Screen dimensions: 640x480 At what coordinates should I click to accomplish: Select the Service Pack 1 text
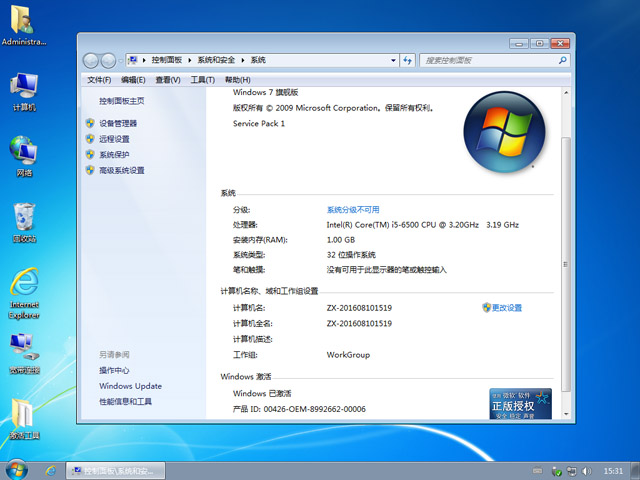coord(259,124)
